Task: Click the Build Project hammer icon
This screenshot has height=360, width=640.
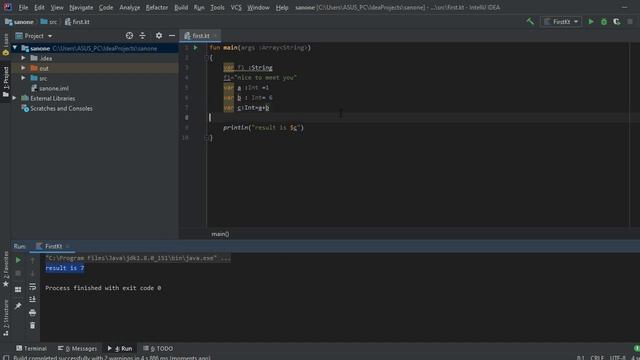Action: pyautogui.click(x=530, y=22)
